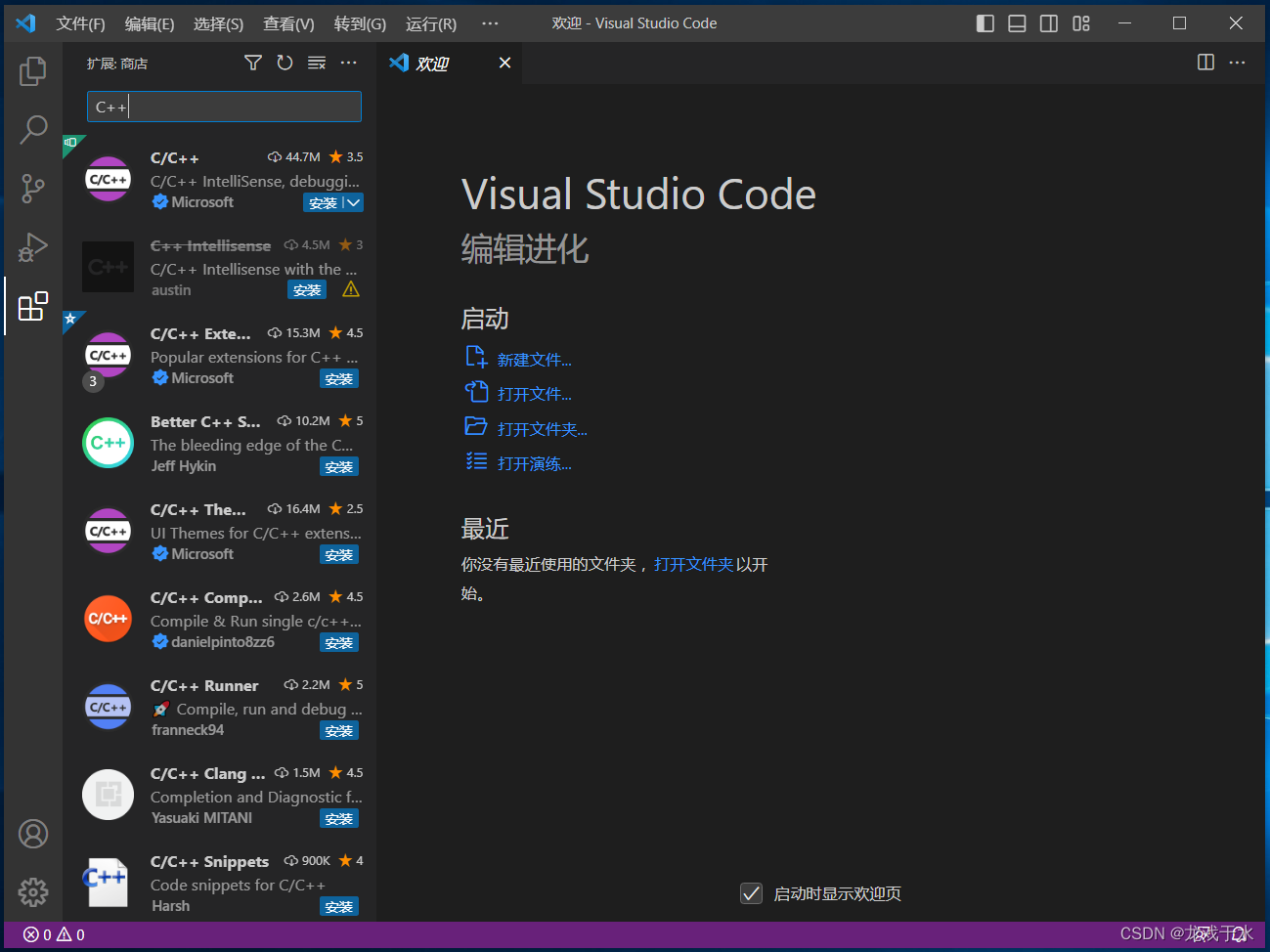The height and width of the screenshot is (952, 1270).
Task: Click inline open folder link under Recent
Action: pos(693,564)
